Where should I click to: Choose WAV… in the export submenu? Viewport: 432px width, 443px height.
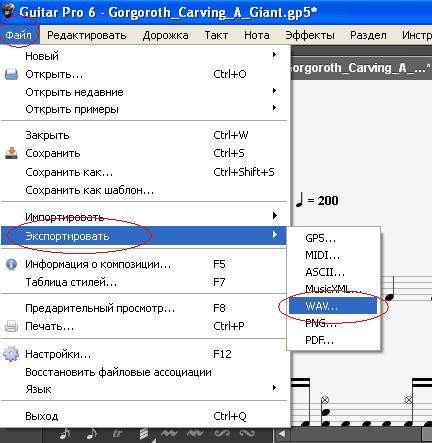[x=333, y=306]
